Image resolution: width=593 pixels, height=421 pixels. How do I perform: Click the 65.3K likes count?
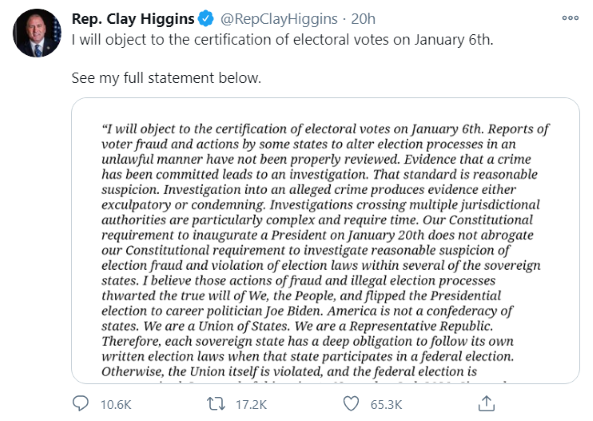click(386, 405)
